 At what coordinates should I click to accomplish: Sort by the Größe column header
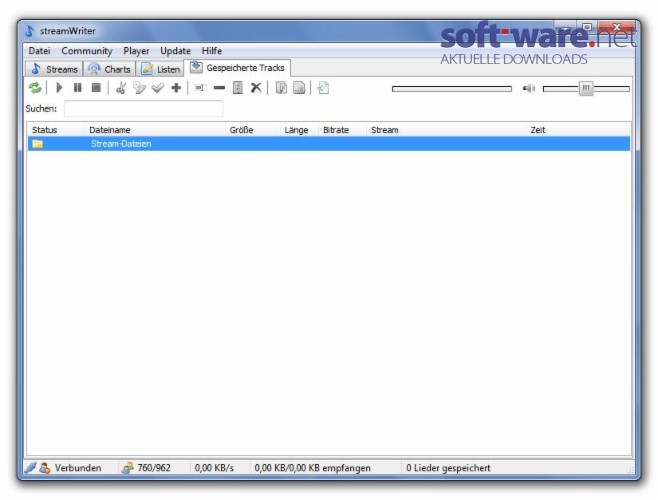(253, 130)
